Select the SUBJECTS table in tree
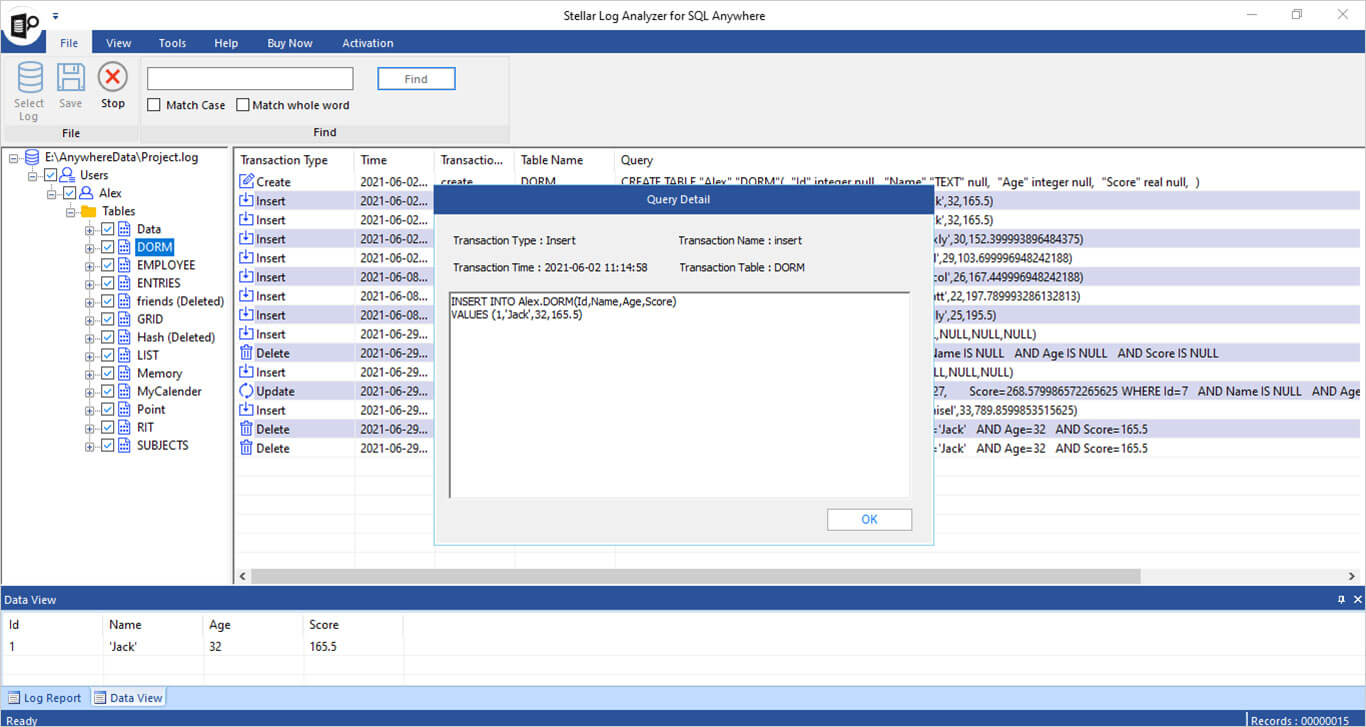 [x=163, y=445]
